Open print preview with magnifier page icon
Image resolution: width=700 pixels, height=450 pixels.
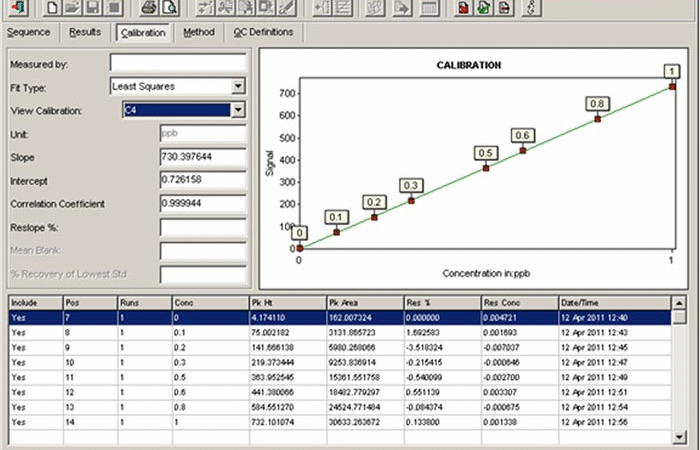tap(169, 8)
